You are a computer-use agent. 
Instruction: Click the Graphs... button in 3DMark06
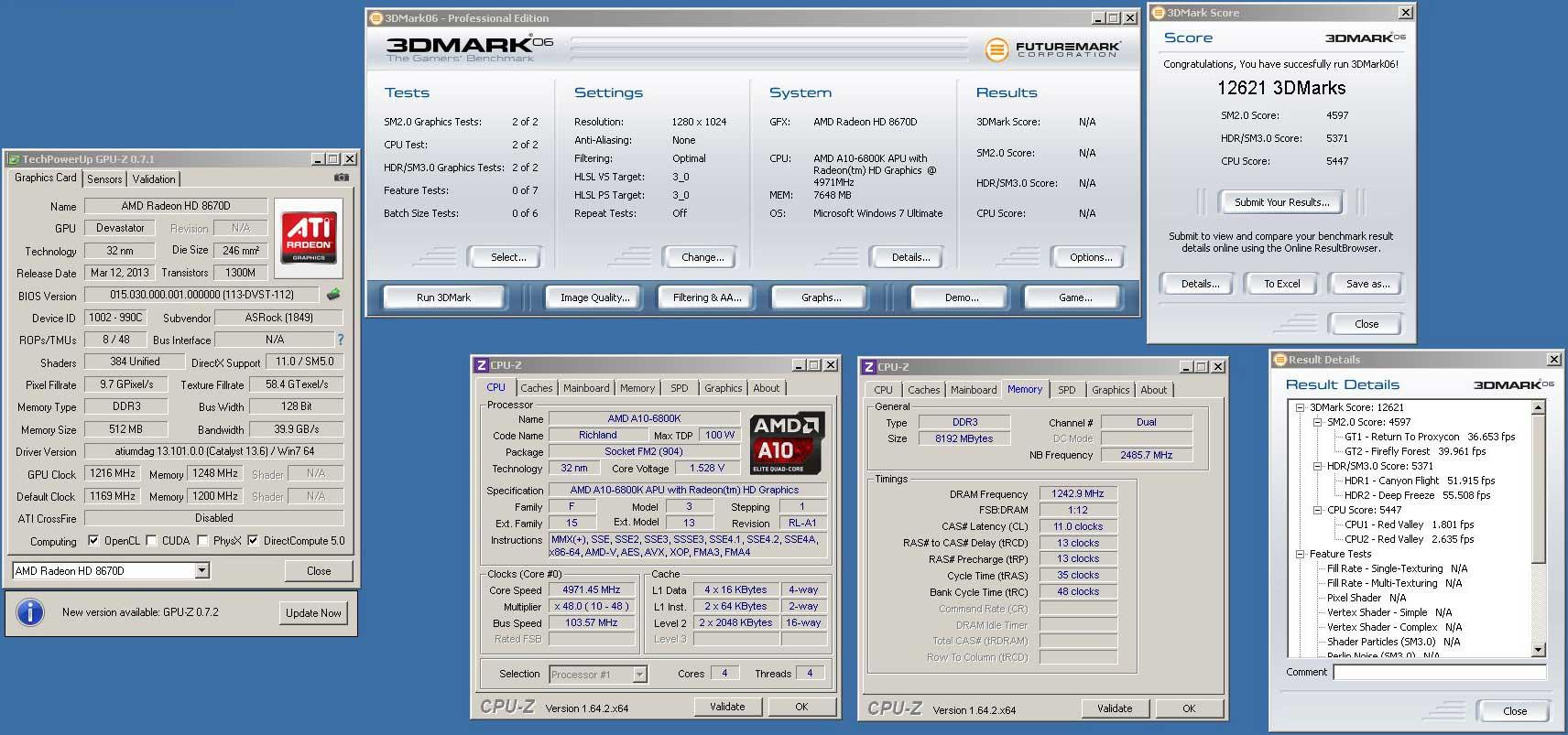(821, 297)
